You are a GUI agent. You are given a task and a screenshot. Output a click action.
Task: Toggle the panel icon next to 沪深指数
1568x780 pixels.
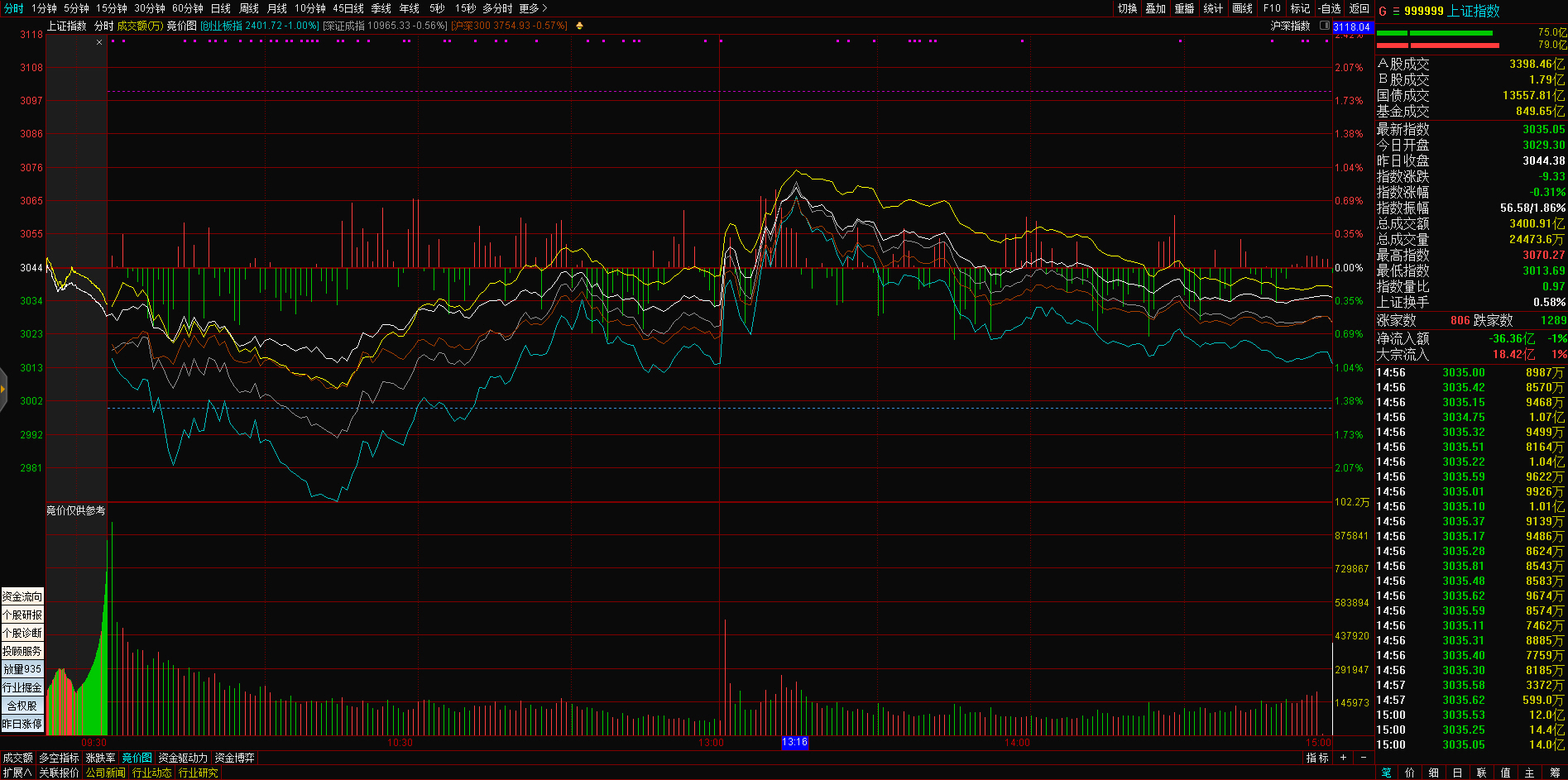(1324, 26)
